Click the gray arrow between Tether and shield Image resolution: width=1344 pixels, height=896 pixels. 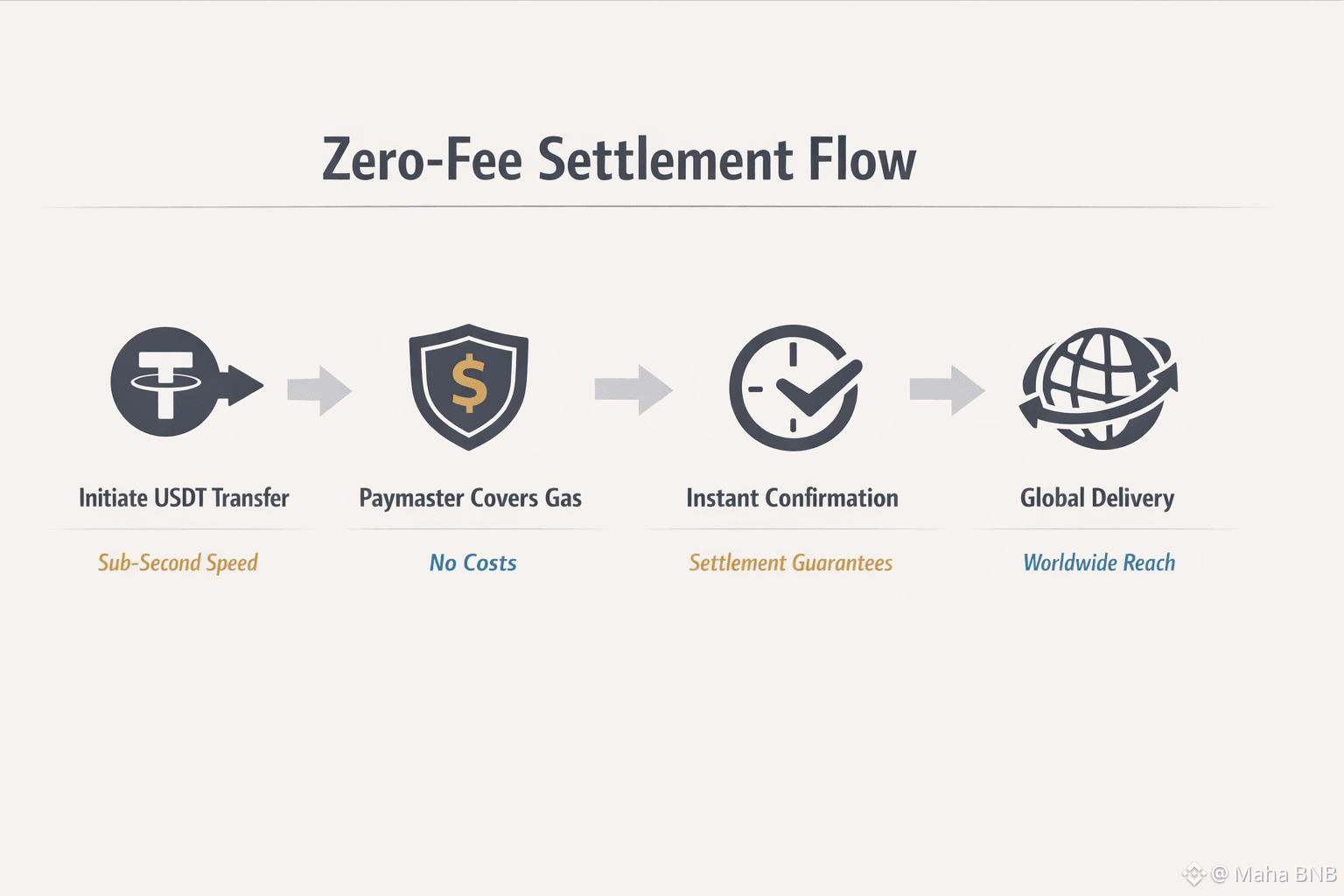(319, 390)
